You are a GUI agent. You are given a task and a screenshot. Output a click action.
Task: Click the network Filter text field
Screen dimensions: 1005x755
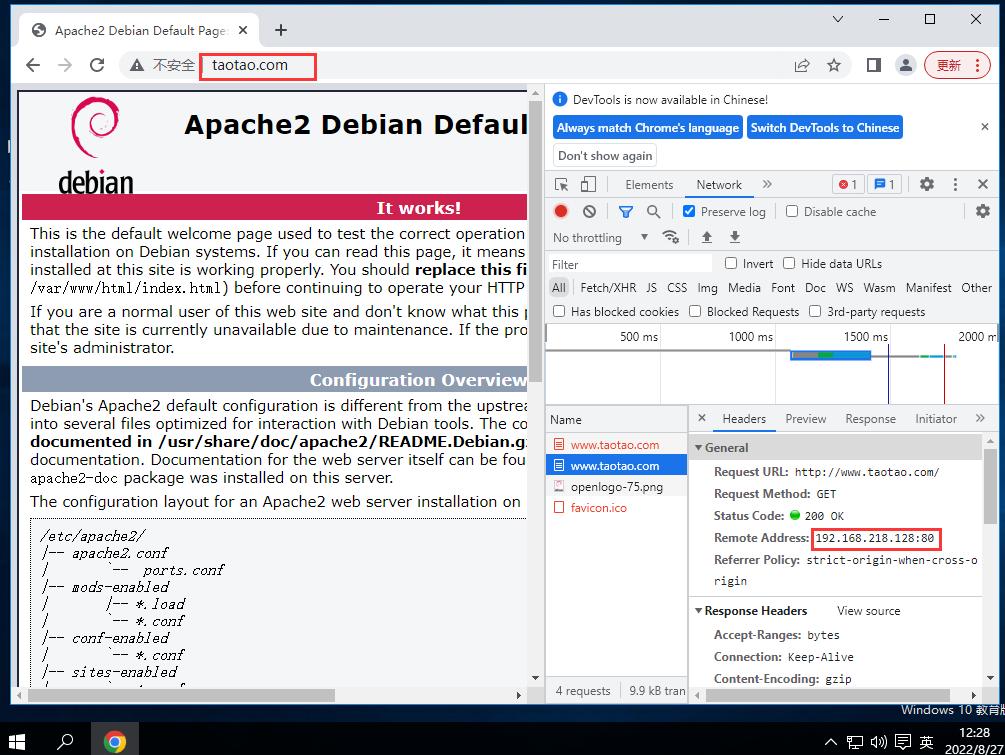(x=630, y=264)
